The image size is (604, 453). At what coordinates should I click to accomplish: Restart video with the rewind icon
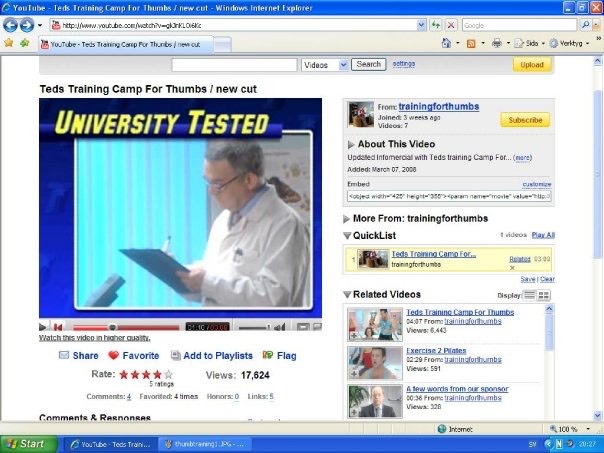pos(58,327)
